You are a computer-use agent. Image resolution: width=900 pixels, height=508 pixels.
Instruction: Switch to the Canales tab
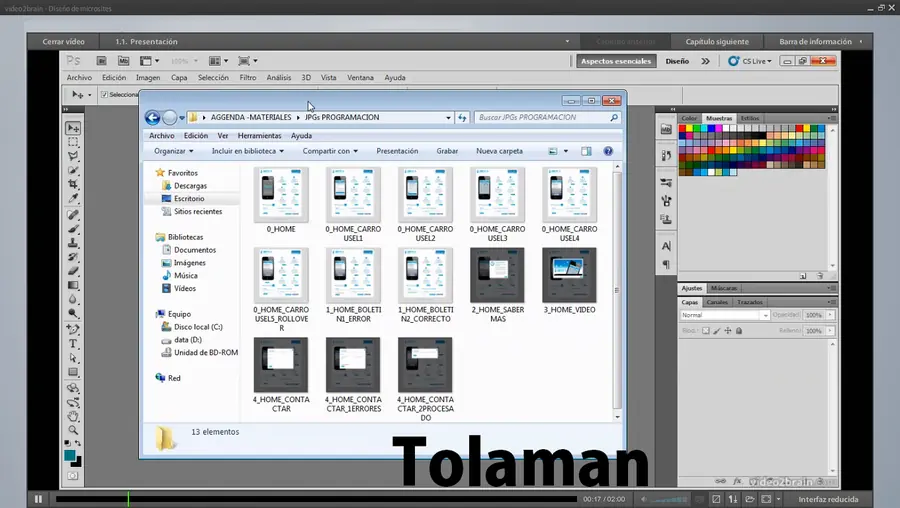click(x=717, y=302)
